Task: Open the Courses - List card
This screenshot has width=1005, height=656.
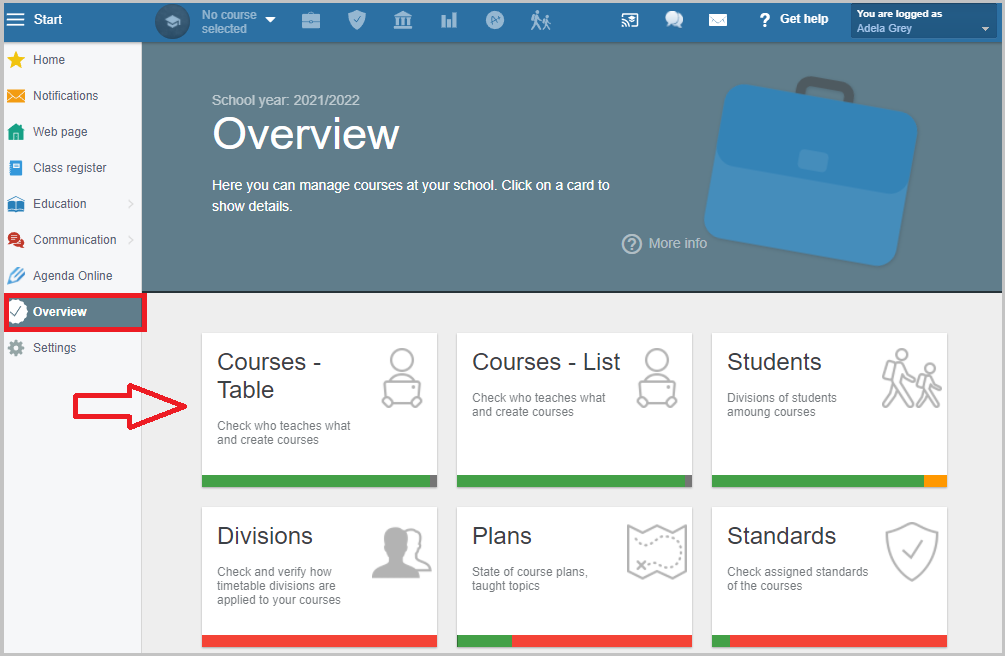Action: (x=574, y=410)
